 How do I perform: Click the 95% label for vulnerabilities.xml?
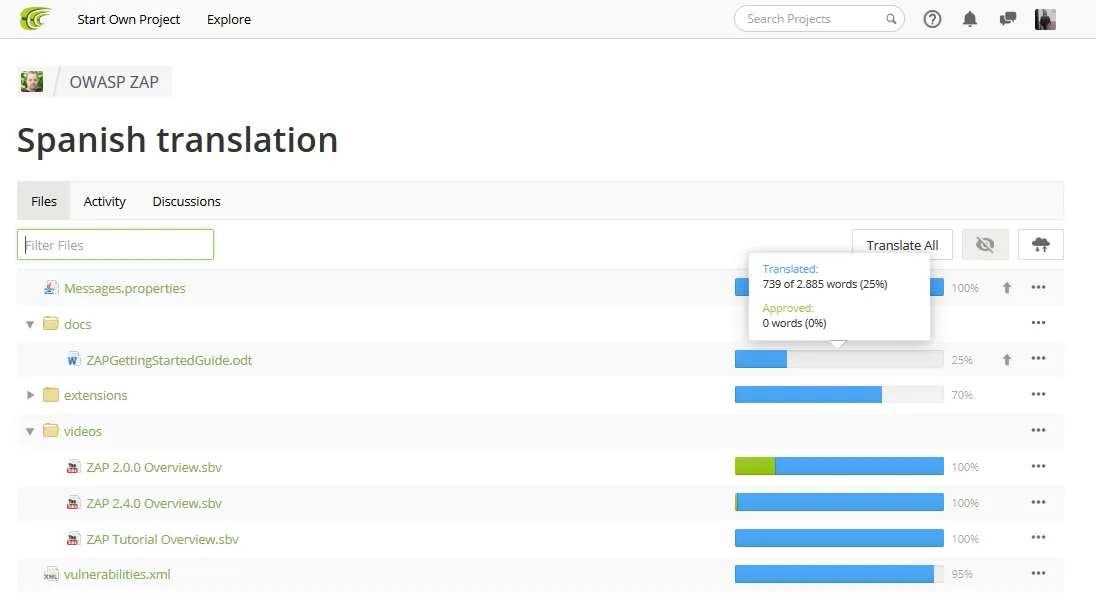(x=962, y=574)
